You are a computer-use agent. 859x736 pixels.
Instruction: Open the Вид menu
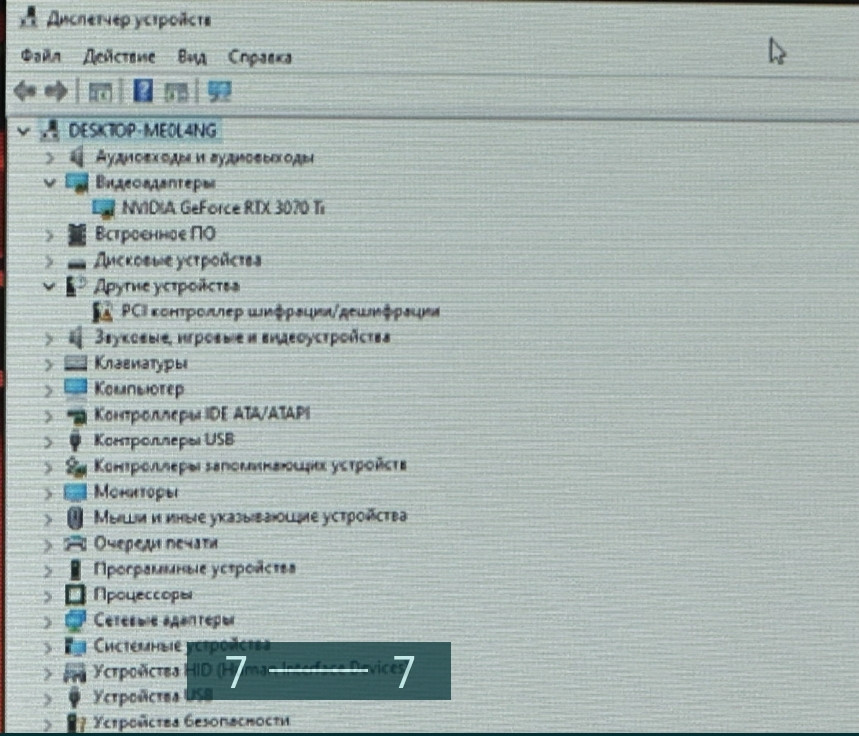click(191, 57)
